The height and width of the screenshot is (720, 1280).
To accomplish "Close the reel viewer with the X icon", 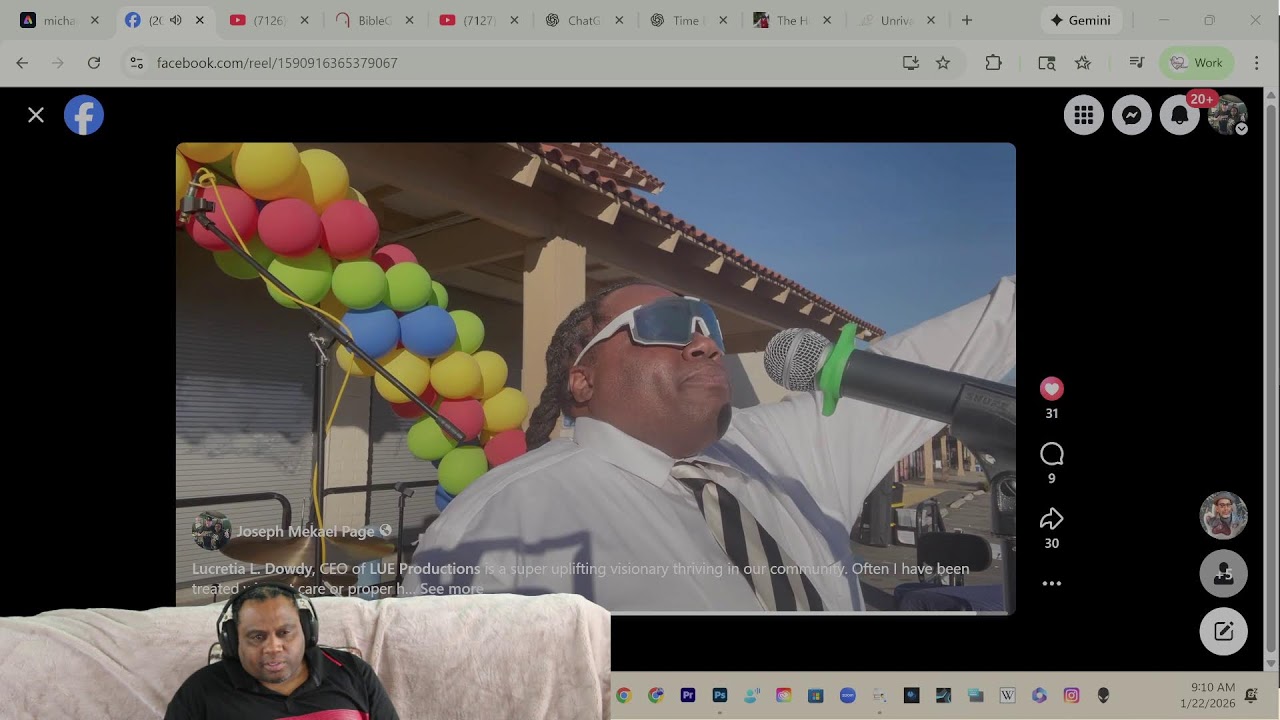I will click(x=36, y=115).
